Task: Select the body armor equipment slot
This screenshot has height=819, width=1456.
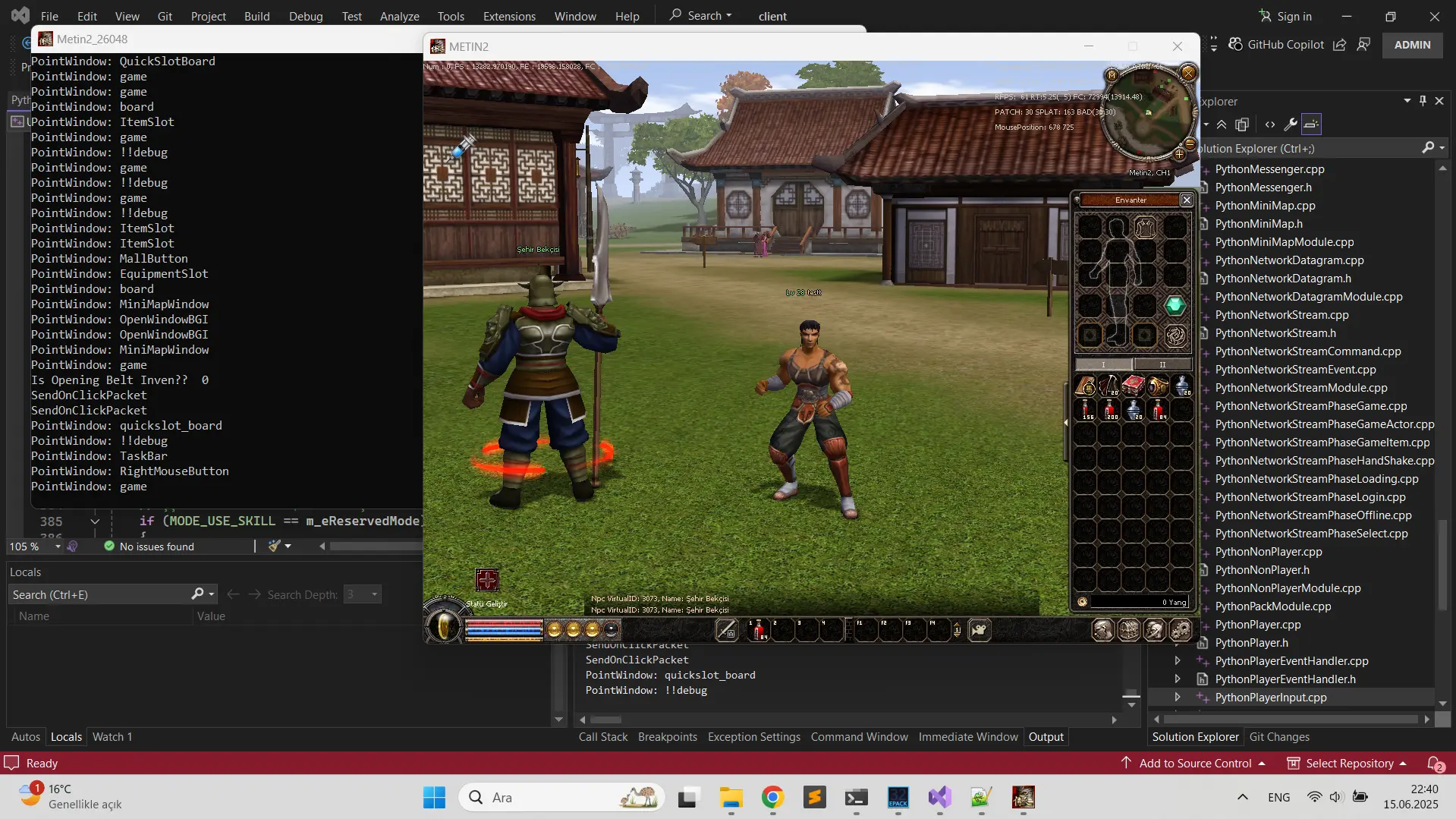Action: [x=1145, y=226]
